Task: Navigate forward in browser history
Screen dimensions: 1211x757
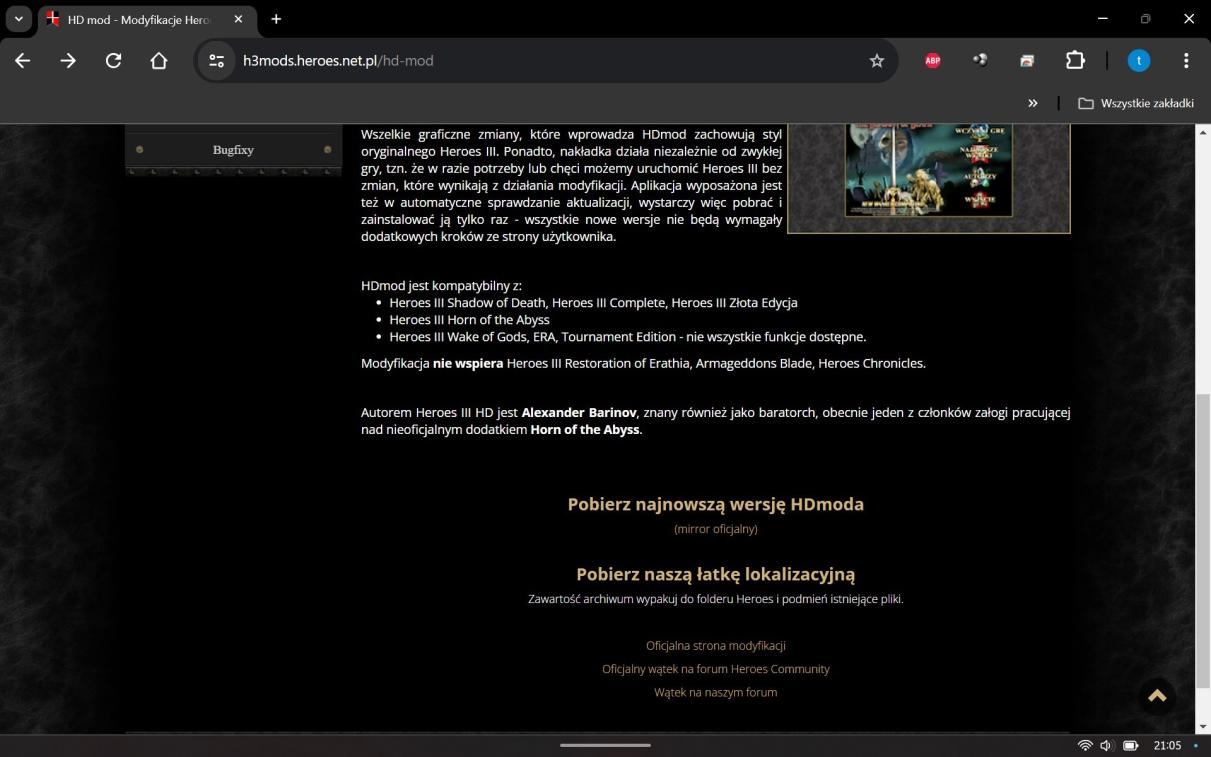Action: (x=68, y=60)
